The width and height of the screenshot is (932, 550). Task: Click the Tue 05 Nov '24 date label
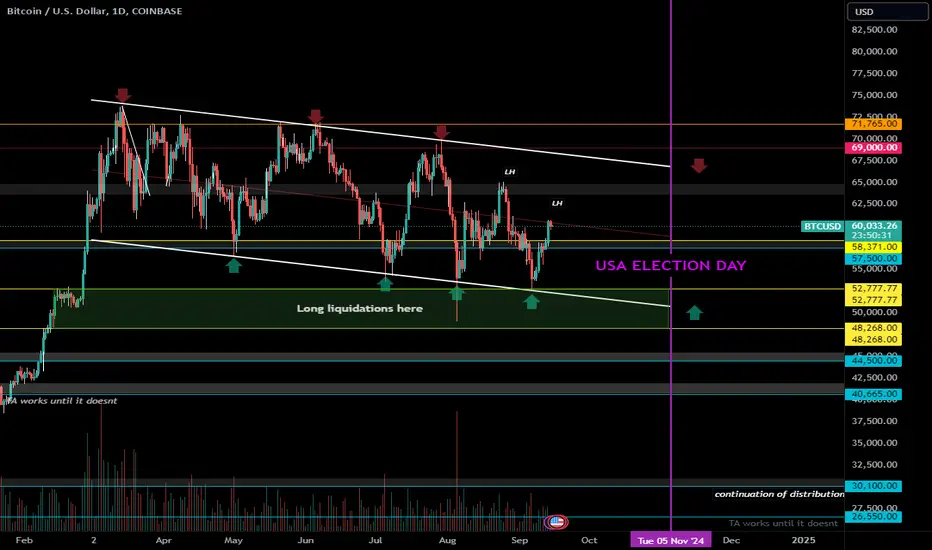click(670, 540)
